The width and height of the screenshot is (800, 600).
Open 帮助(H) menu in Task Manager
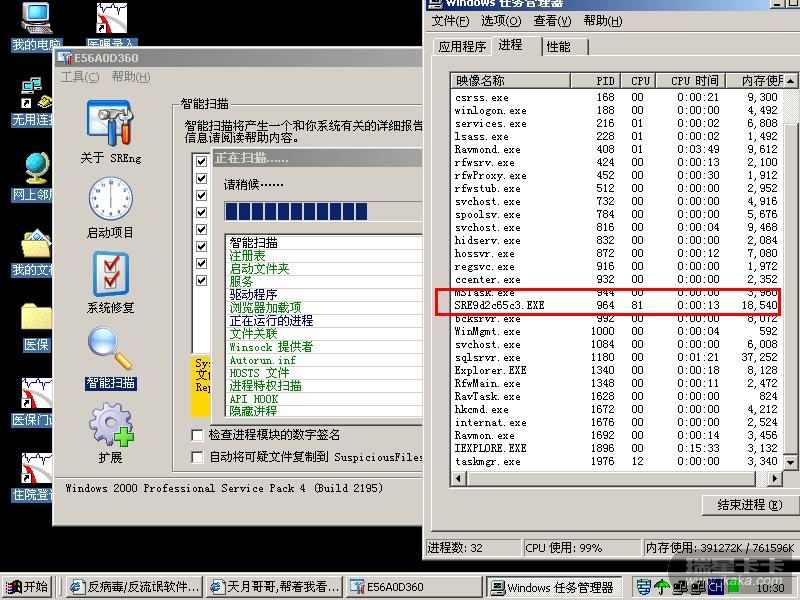[603, 21]
